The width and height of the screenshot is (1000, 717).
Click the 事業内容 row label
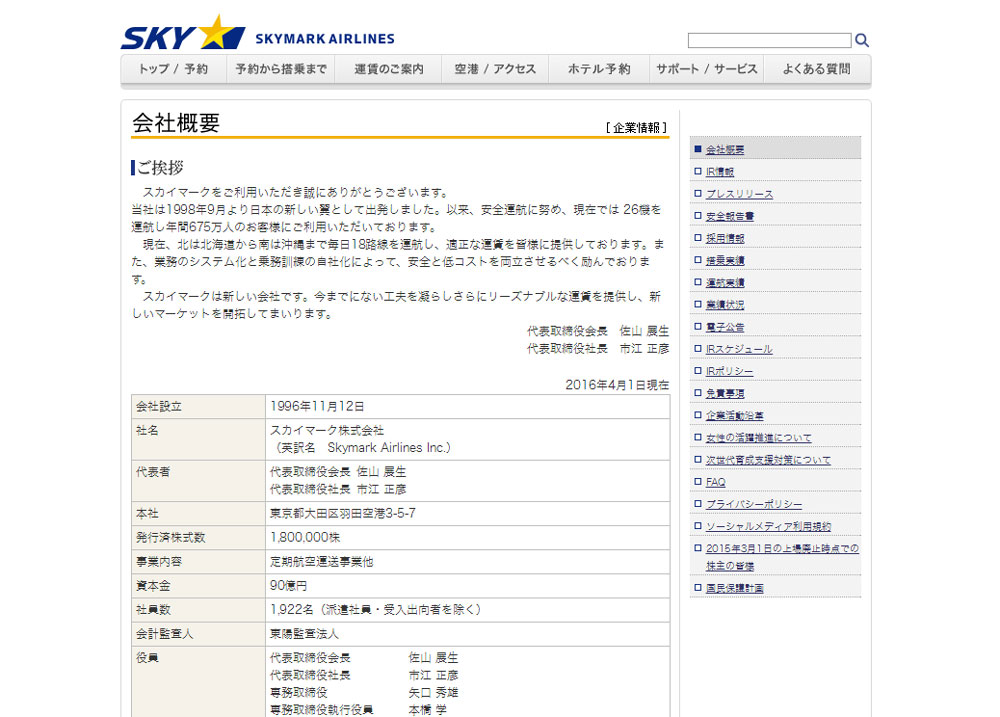[159, 561]
